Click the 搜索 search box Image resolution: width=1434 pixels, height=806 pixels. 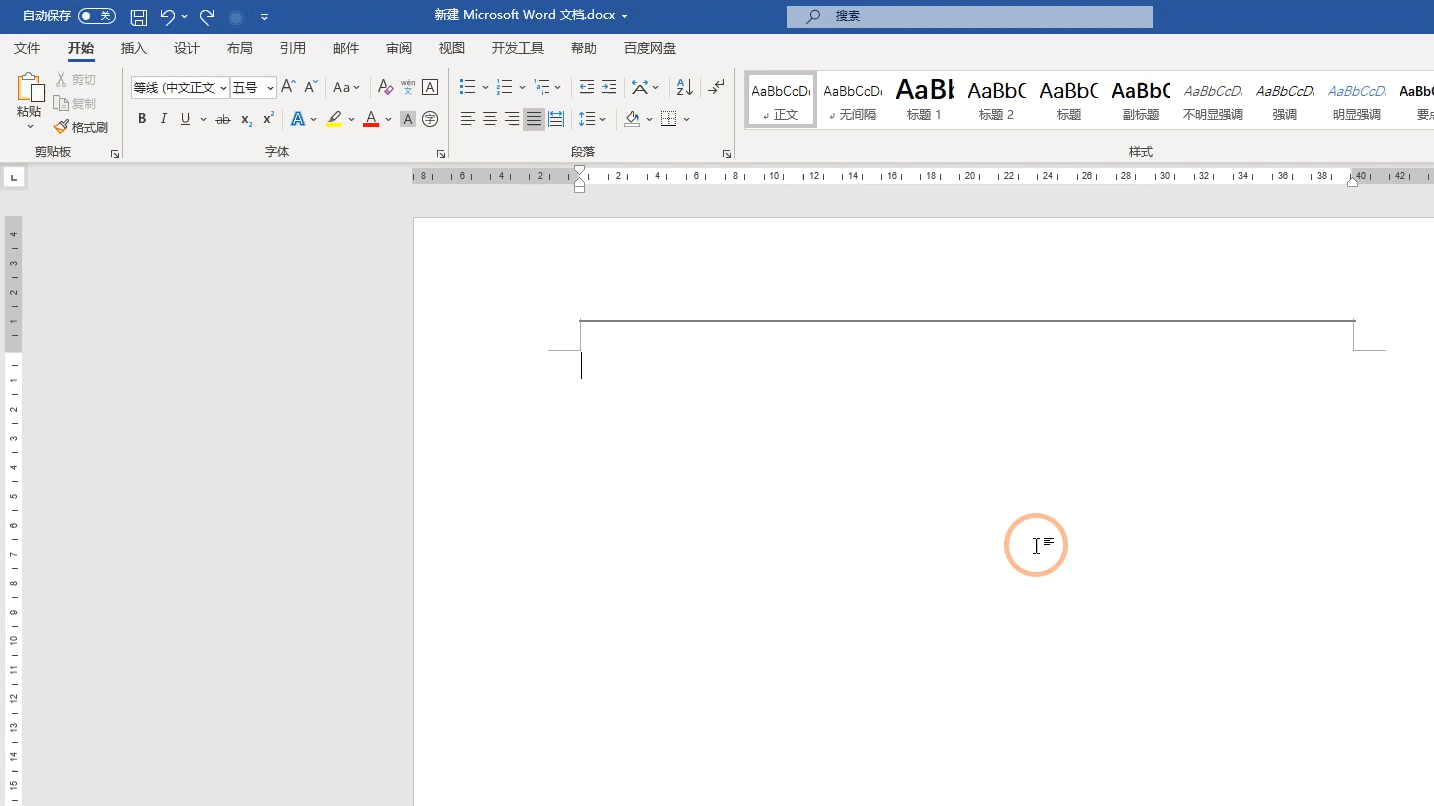[x=970, y=16]
